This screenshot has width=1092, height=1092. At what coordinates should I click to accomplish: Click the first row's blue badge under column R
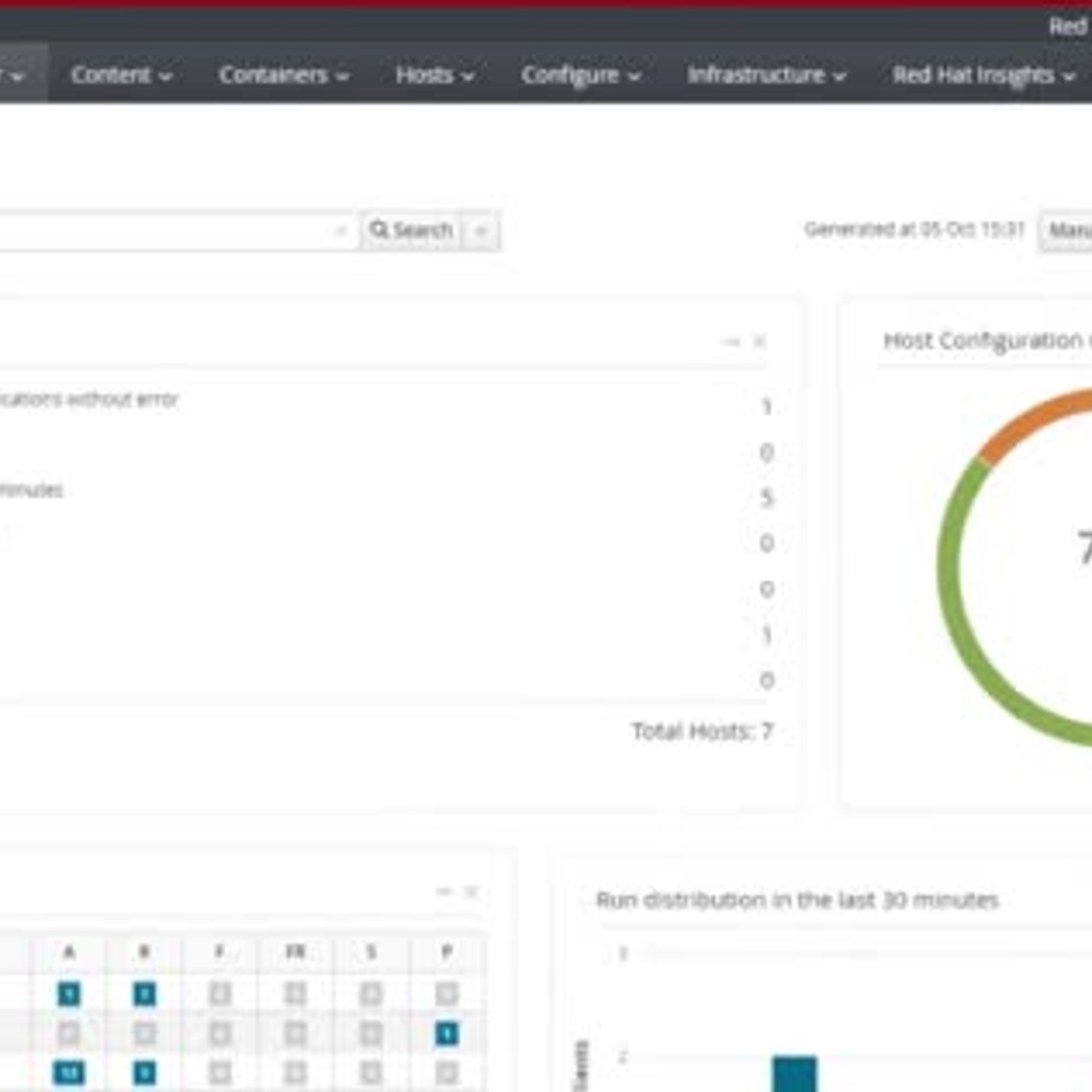[144, 994]
